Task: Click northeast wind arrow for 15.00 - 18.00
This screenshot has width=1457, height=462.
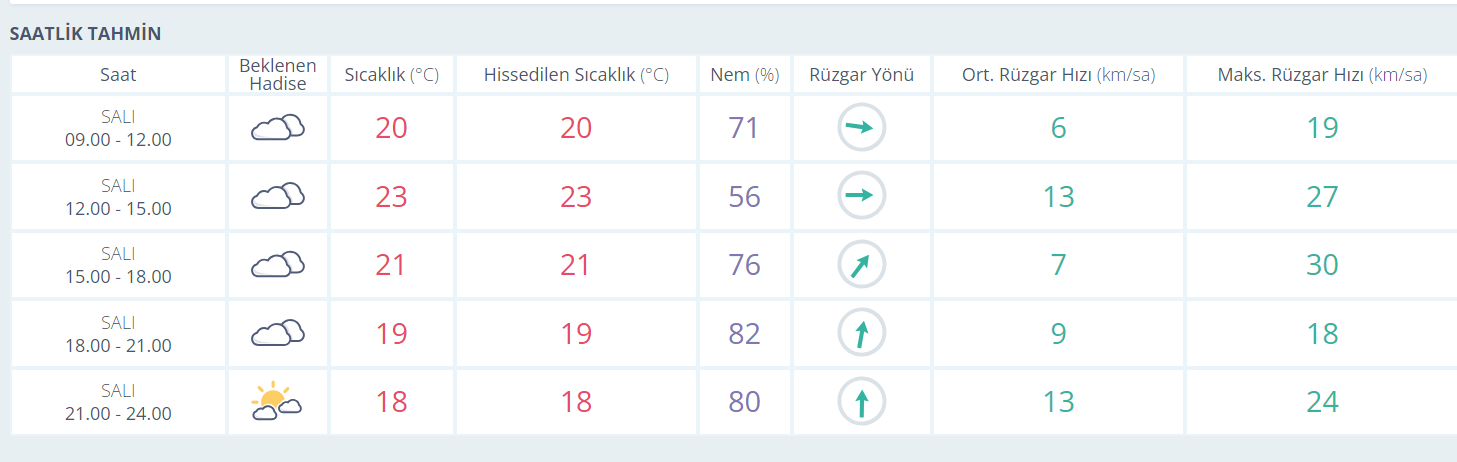Action: [x=861, y=264]
